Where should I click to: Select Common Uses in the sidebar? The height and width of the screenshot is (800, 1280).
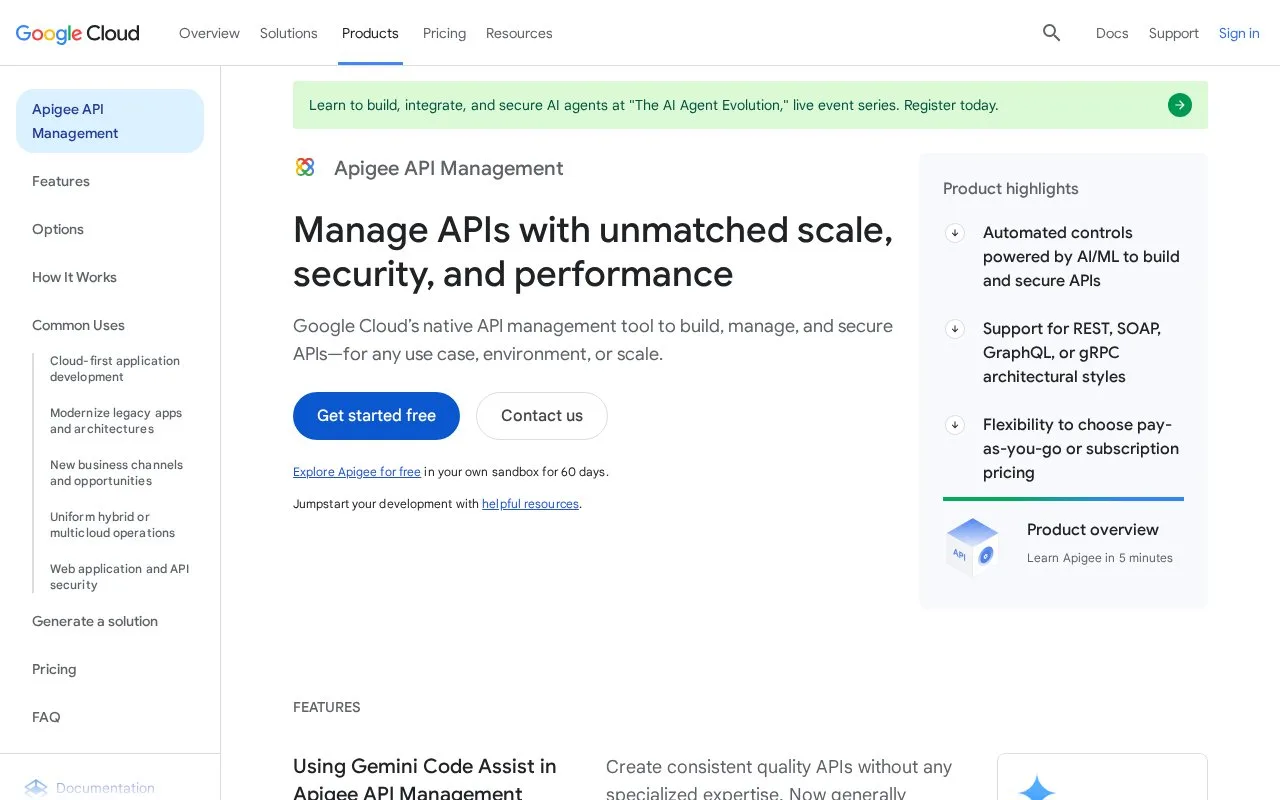(x=78, y=325)
